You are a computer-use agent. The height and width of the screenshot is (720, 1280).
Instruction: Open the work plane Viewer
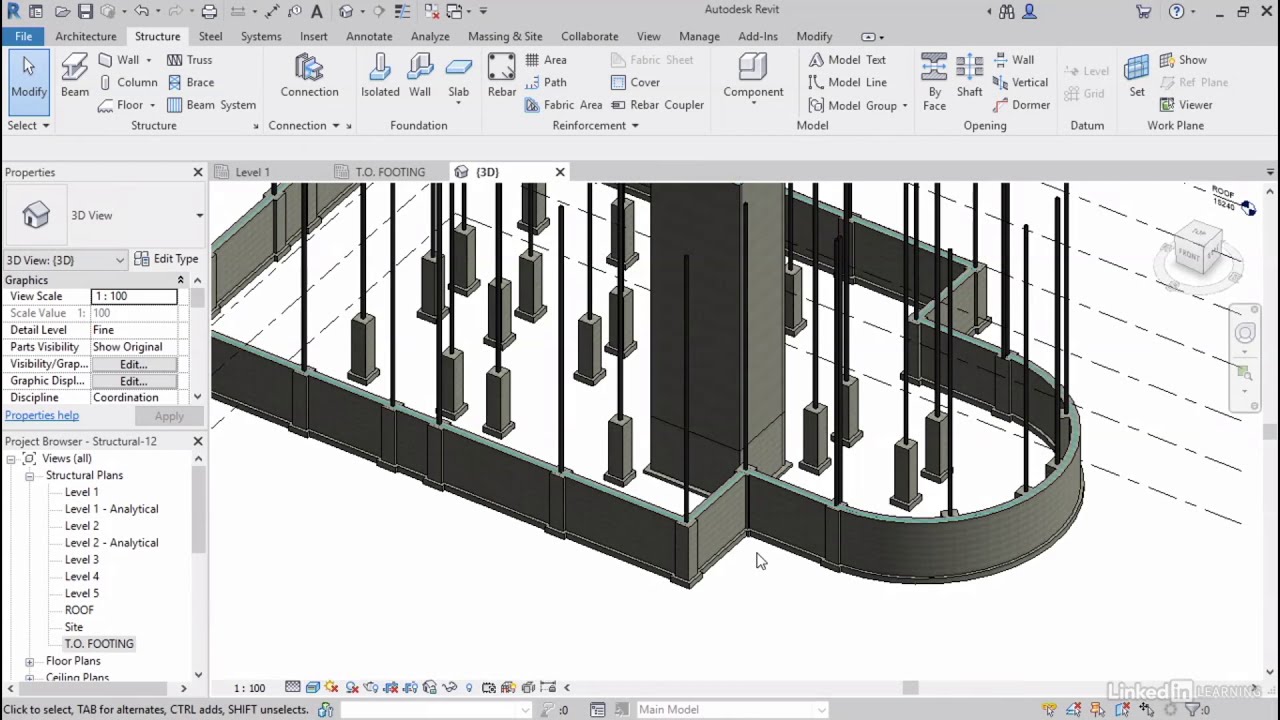point(1186,104)
